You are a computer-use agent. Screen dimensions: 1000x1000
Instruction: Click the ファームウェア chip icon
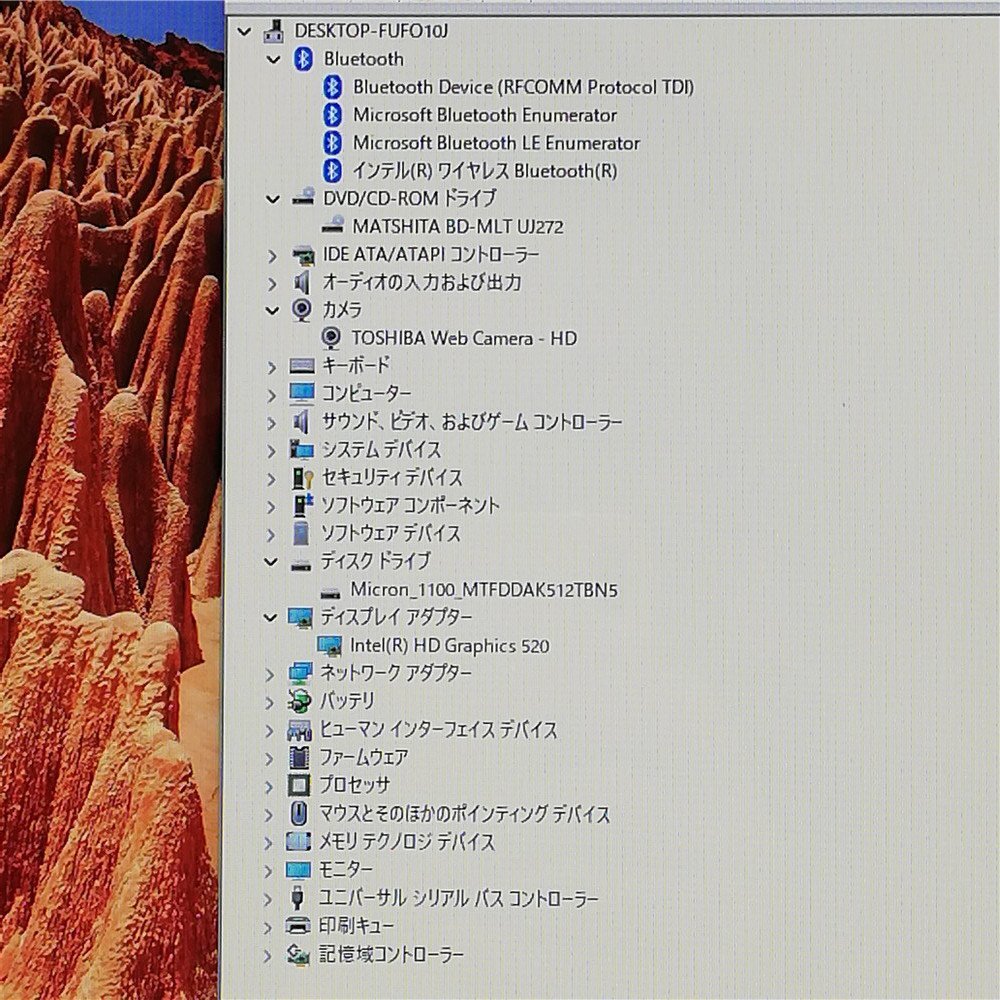pos(298,758)
